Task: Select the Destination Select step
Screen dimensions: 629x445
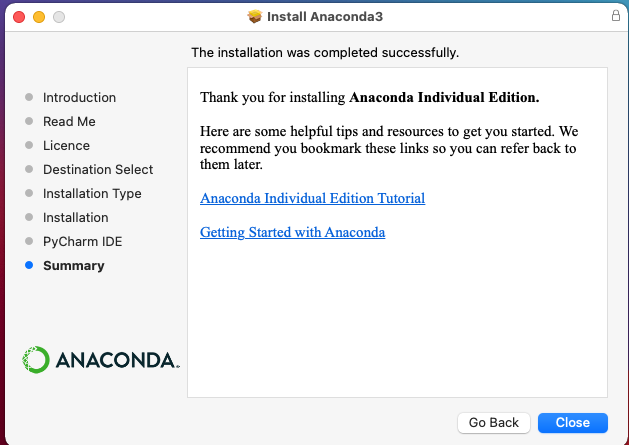Action: pos(98,169)
